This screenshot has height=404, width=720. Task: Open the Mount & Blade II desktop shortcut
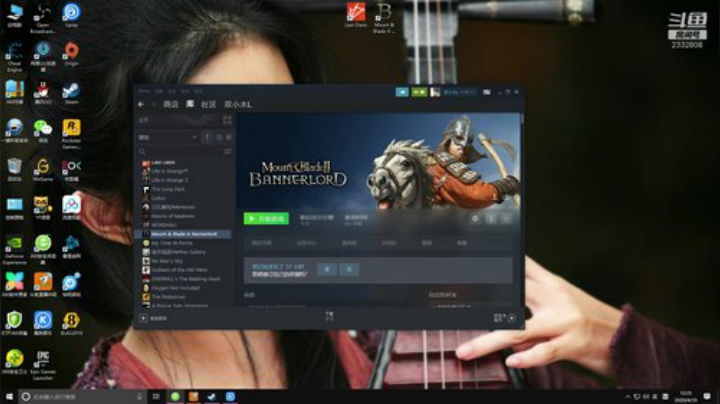pos(383,18)
